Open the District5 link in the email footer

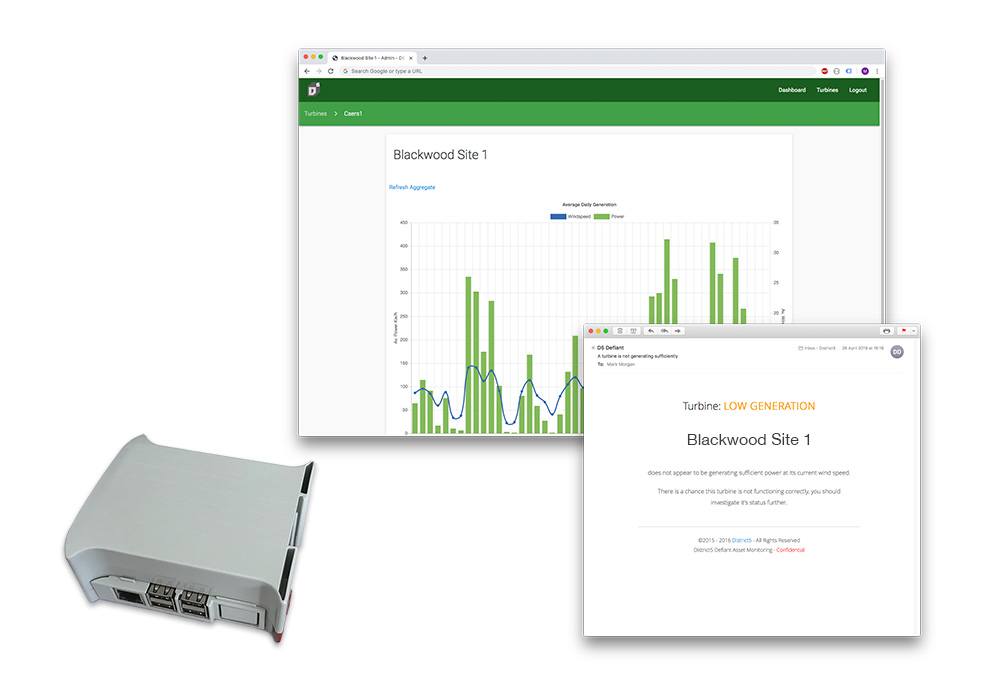point(742,540)
